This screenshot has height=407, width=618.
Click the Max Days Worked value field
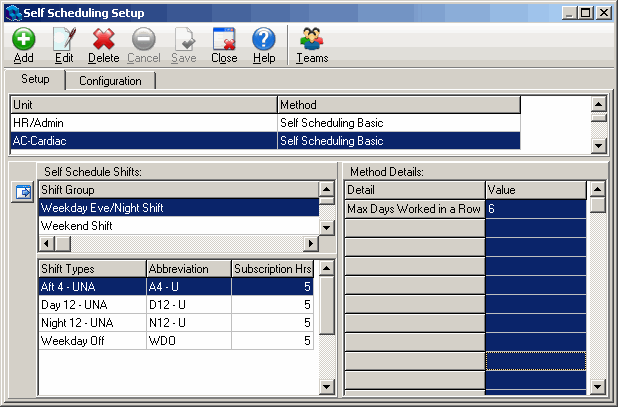(x=535, y=209)
